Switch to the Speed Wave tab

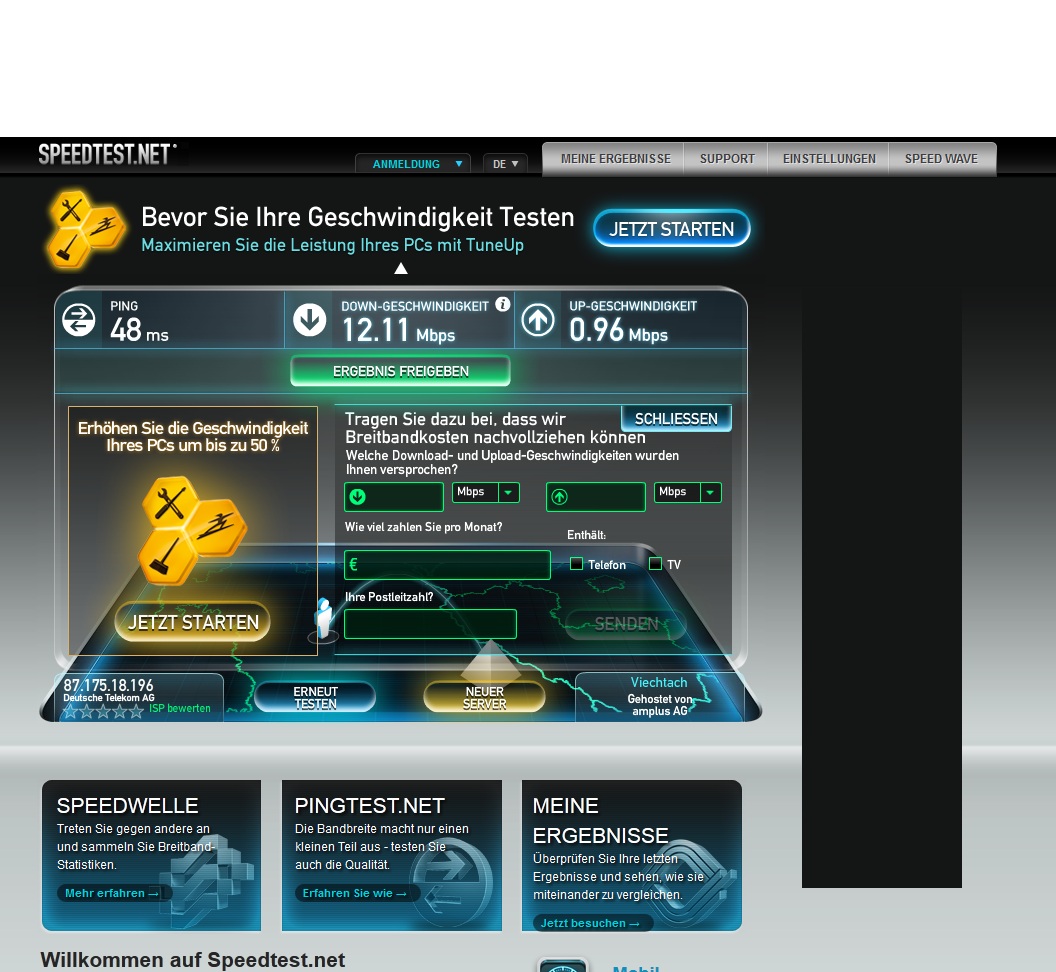[x=941, y=159]
